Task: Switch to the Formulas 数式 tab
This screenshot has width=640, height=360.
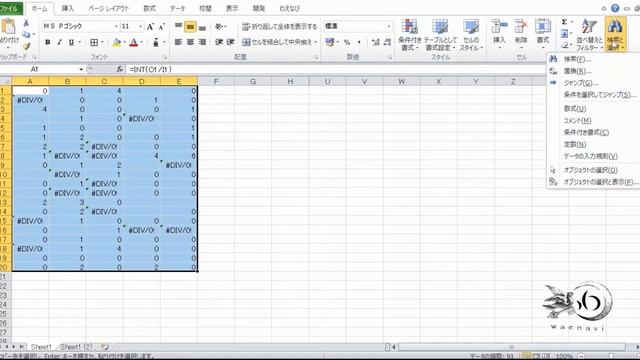Action: [x=149, y=8]
